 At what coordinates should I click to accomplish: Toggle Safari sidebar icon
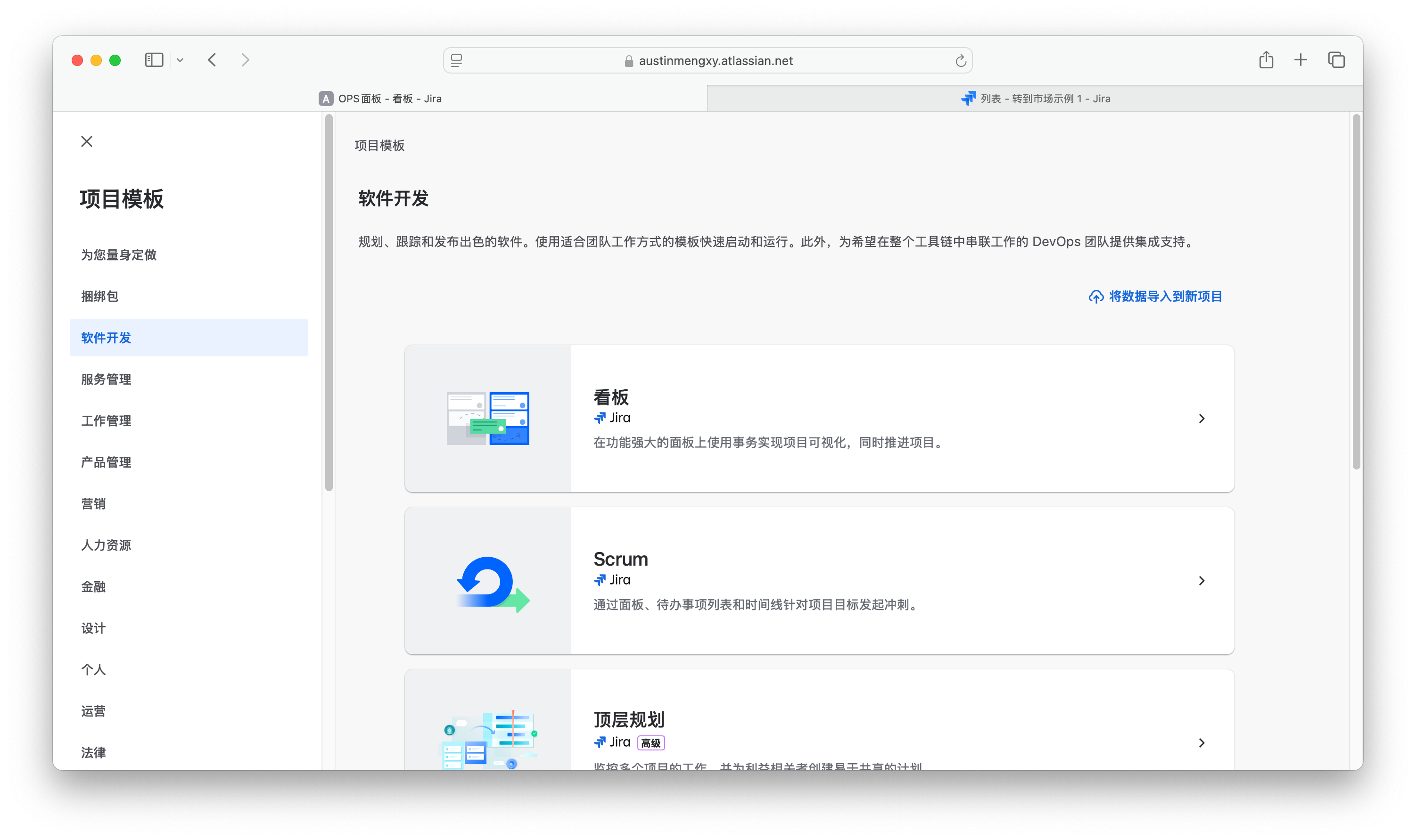click(x=154, y=60)
